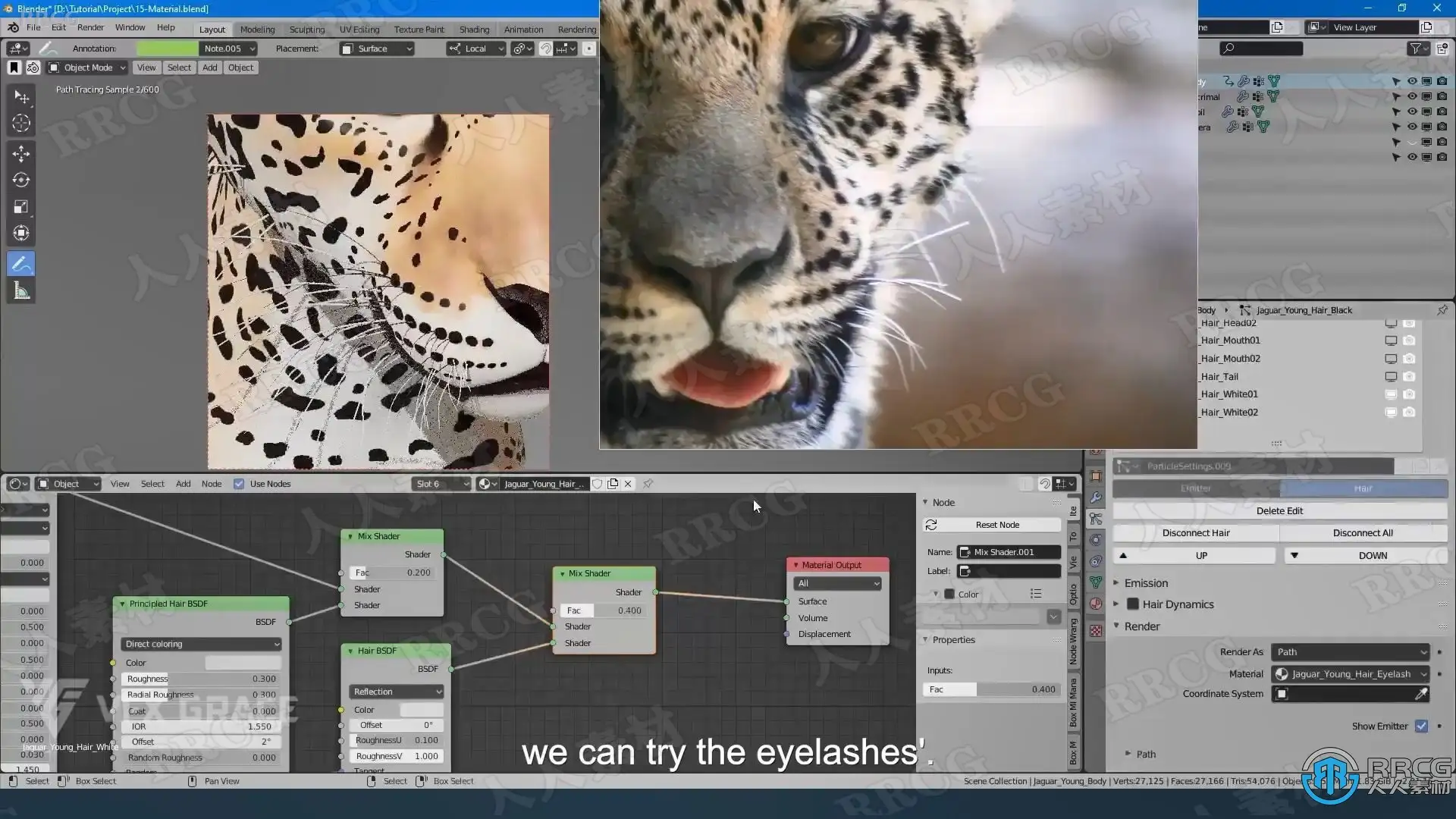
Task: Open the Render menu
Action: pos(90,27)
